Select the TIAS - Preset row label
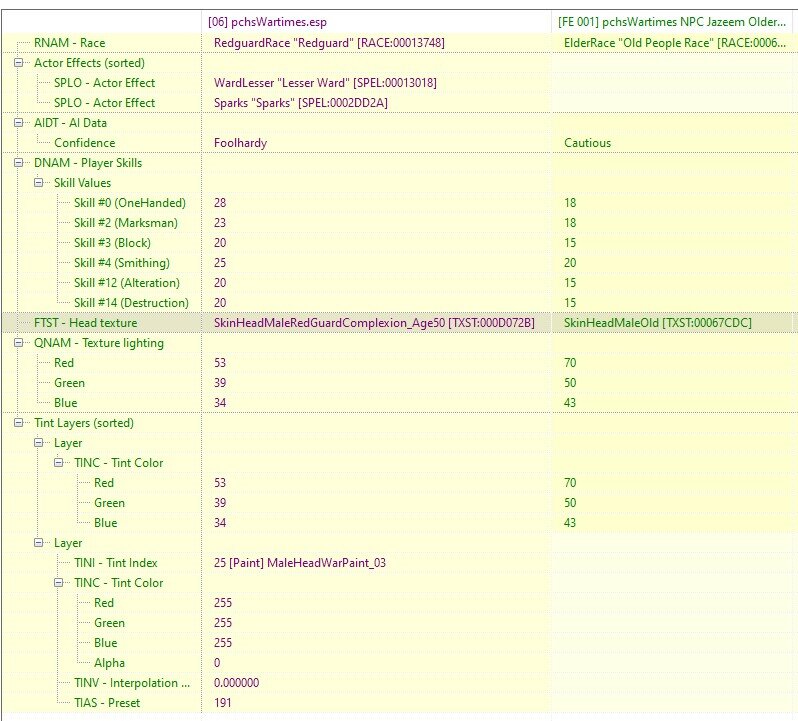The width and height of the screenshot is (798, 721). 107,703
